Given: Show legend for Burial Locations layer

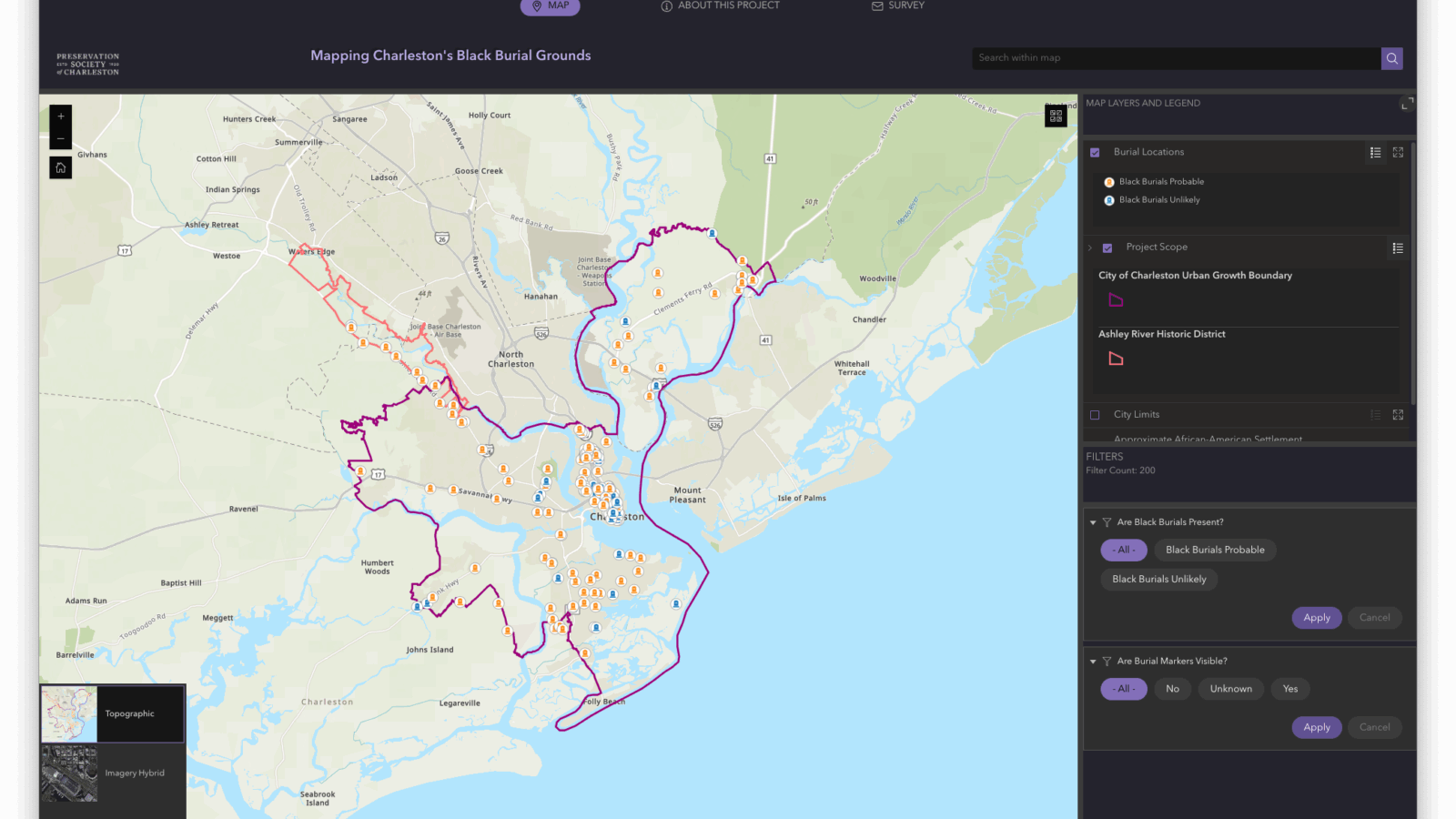Looking at the screenshot, I should (1375, 153).
